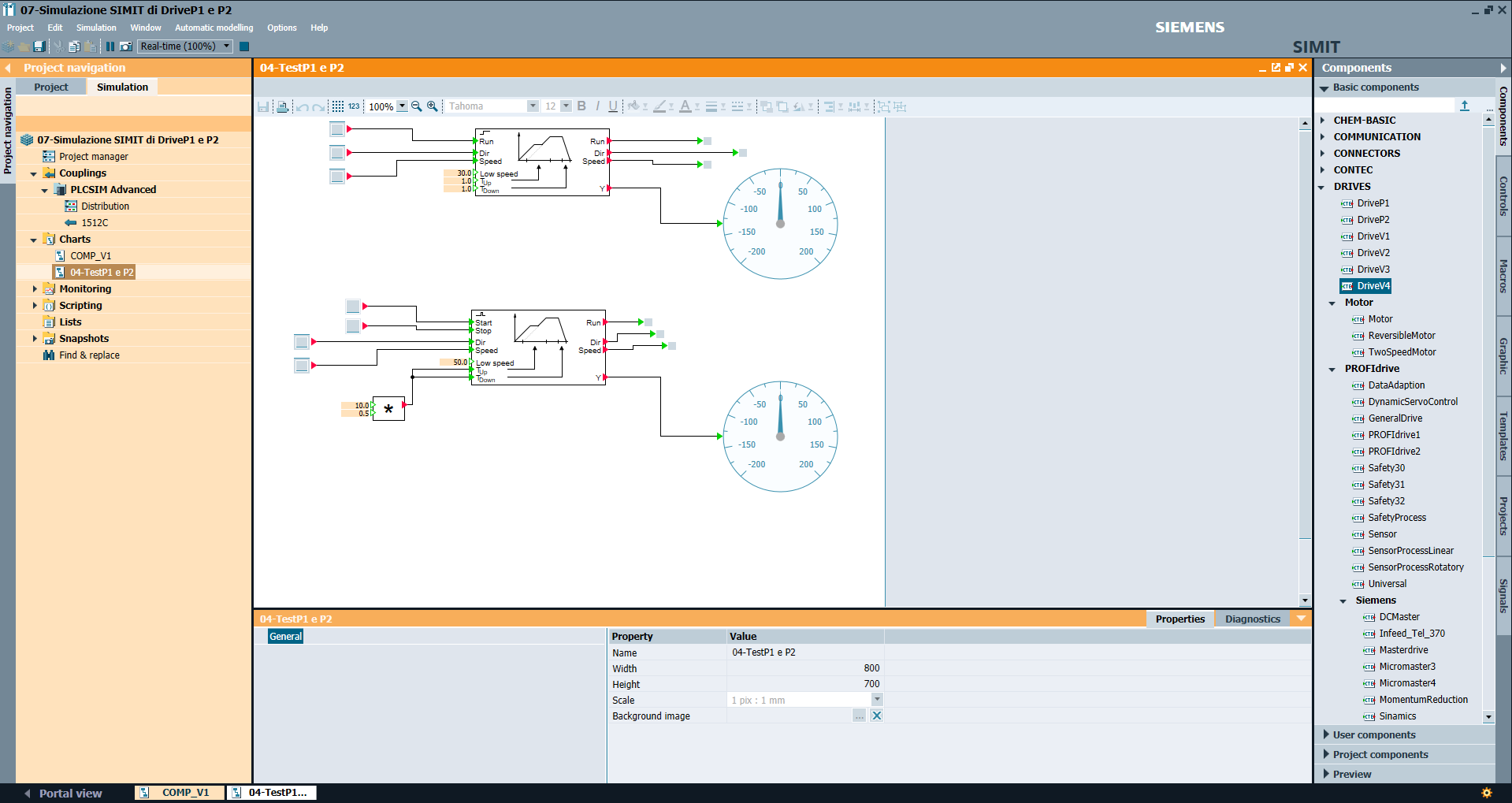Open the Automatic modelling menu

(x=214, y=28)
